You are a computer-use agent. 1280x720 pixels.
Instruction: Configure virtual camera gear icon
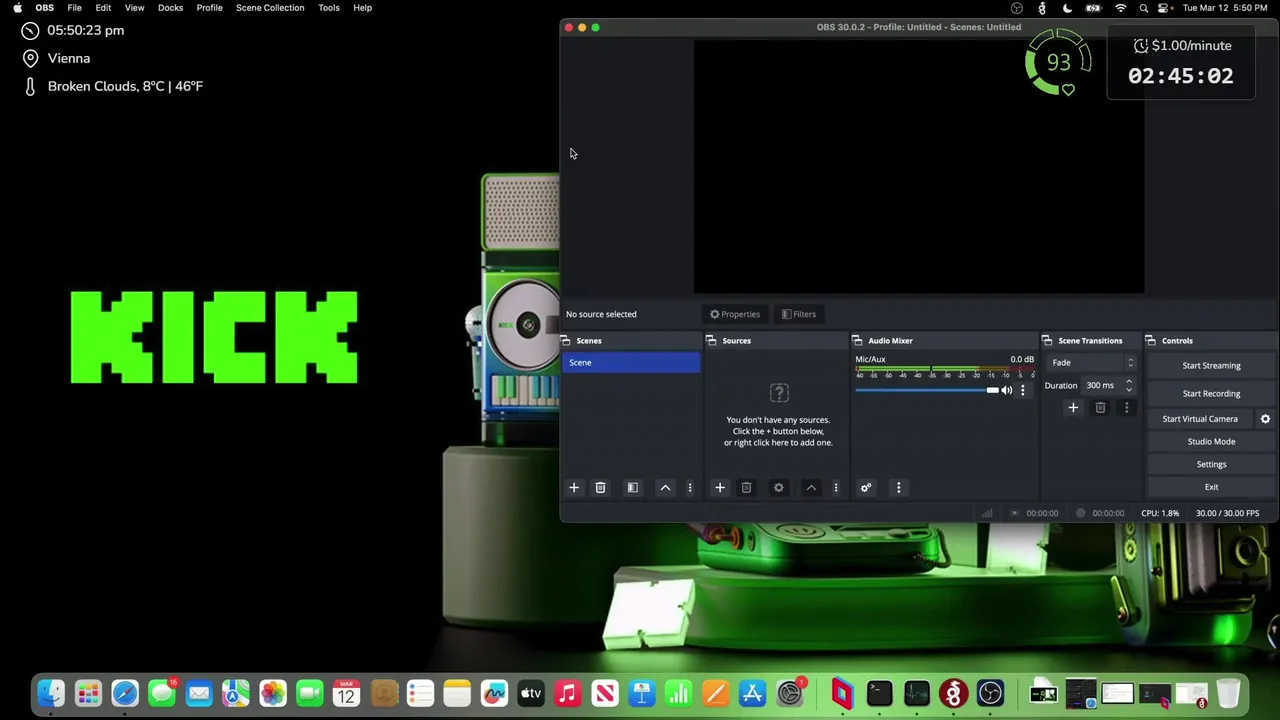click(1265, 419)
